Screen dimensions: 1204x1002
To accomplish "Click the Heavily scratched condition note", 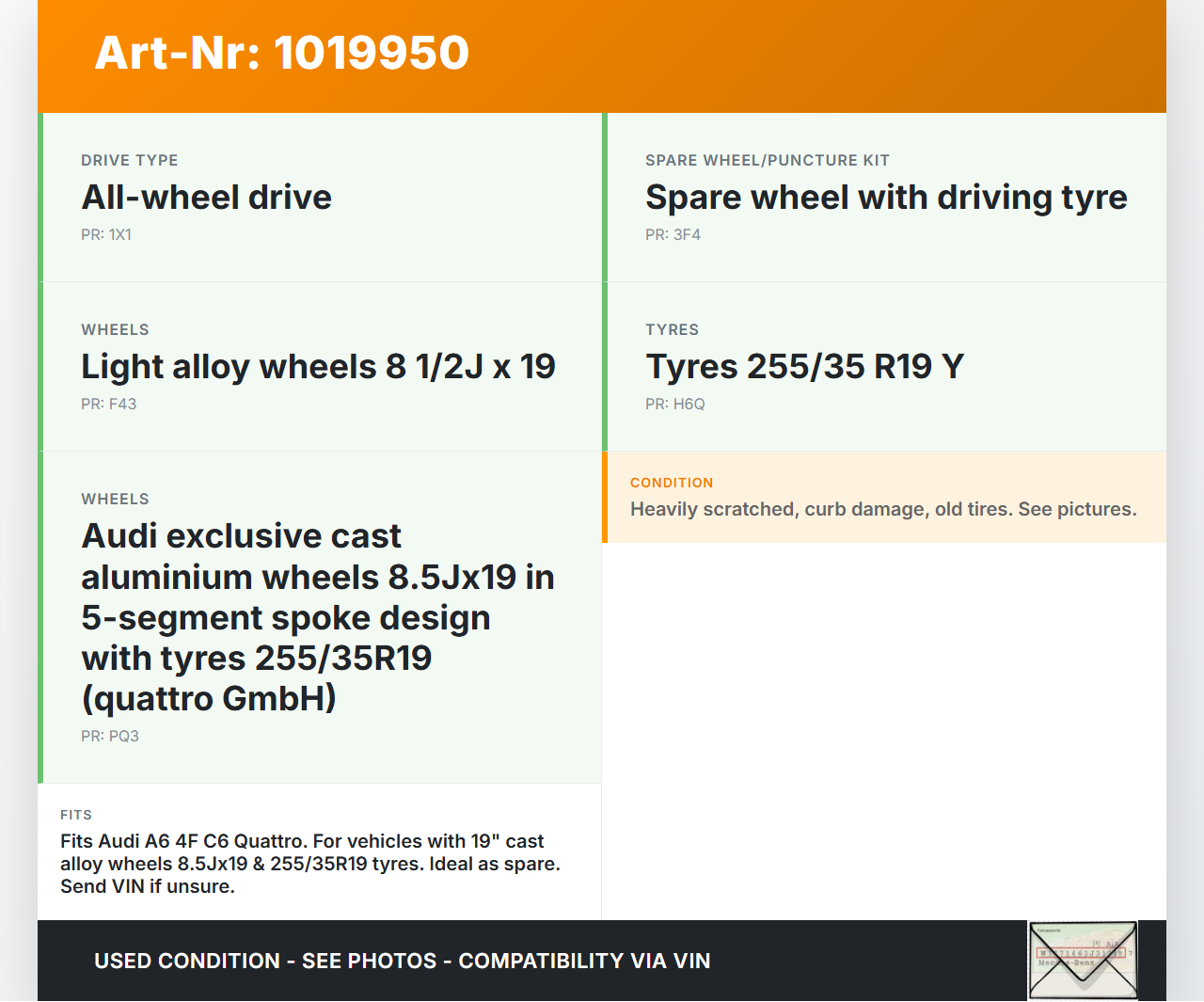I will (882, 509).
